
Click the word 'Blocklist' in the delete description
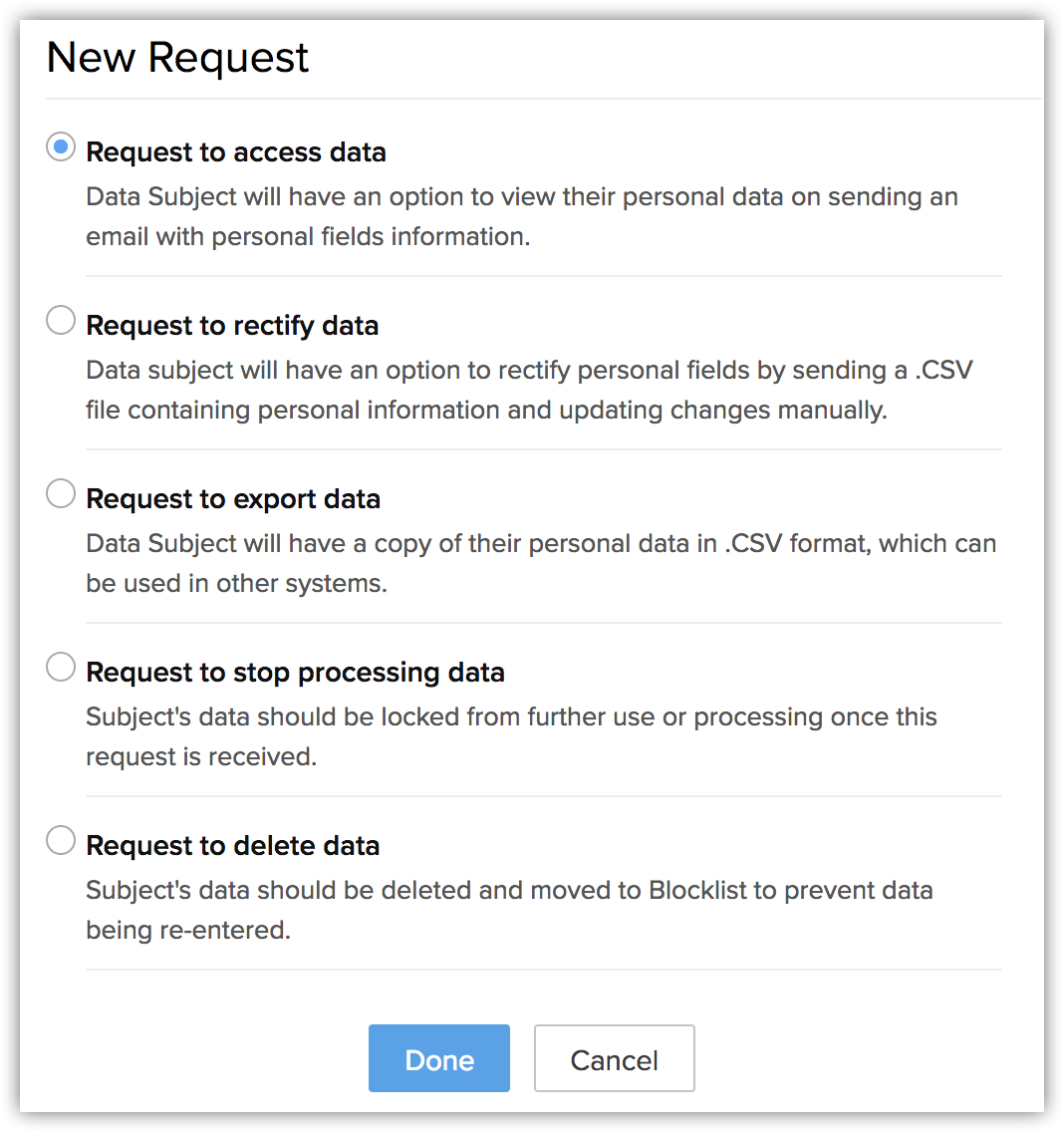click(697, 890)
